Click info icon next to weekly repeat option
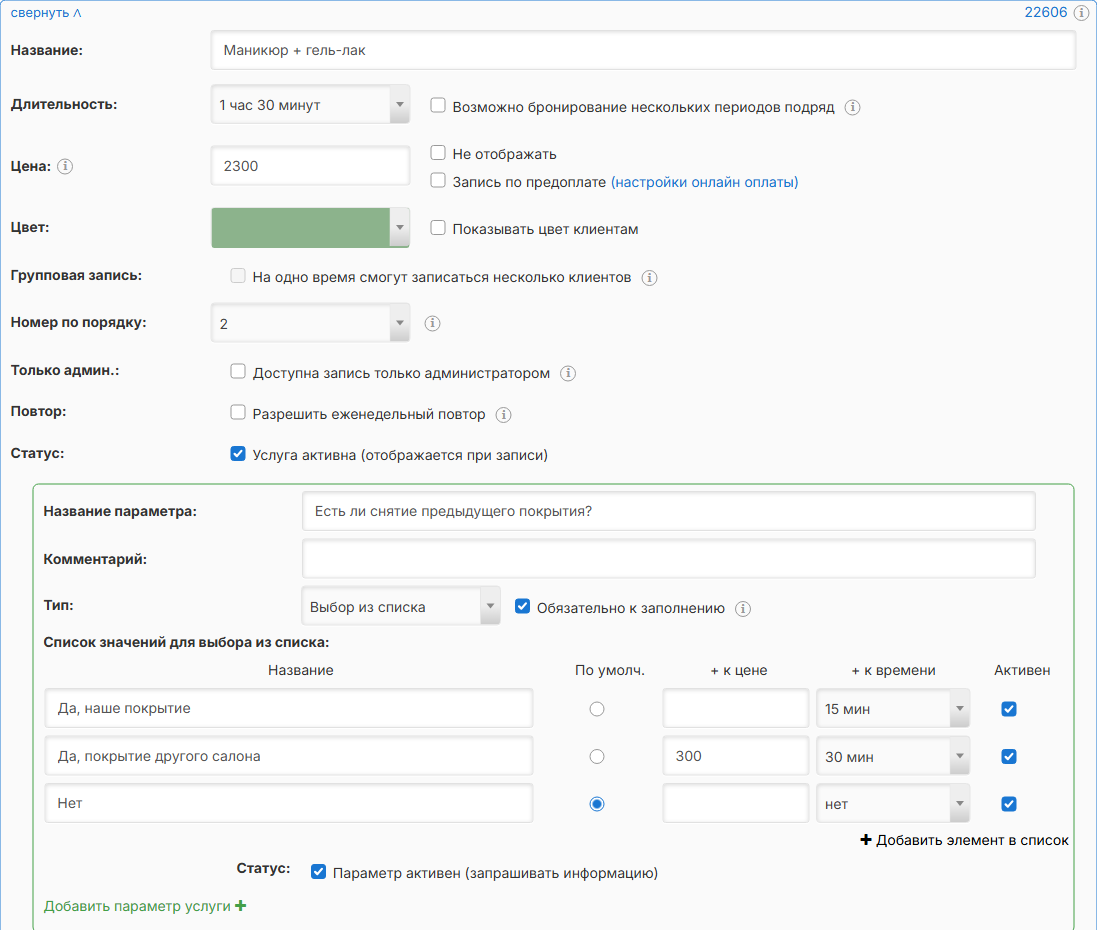The height and width of the screenshot is (930, 1097). pos(503,415)
